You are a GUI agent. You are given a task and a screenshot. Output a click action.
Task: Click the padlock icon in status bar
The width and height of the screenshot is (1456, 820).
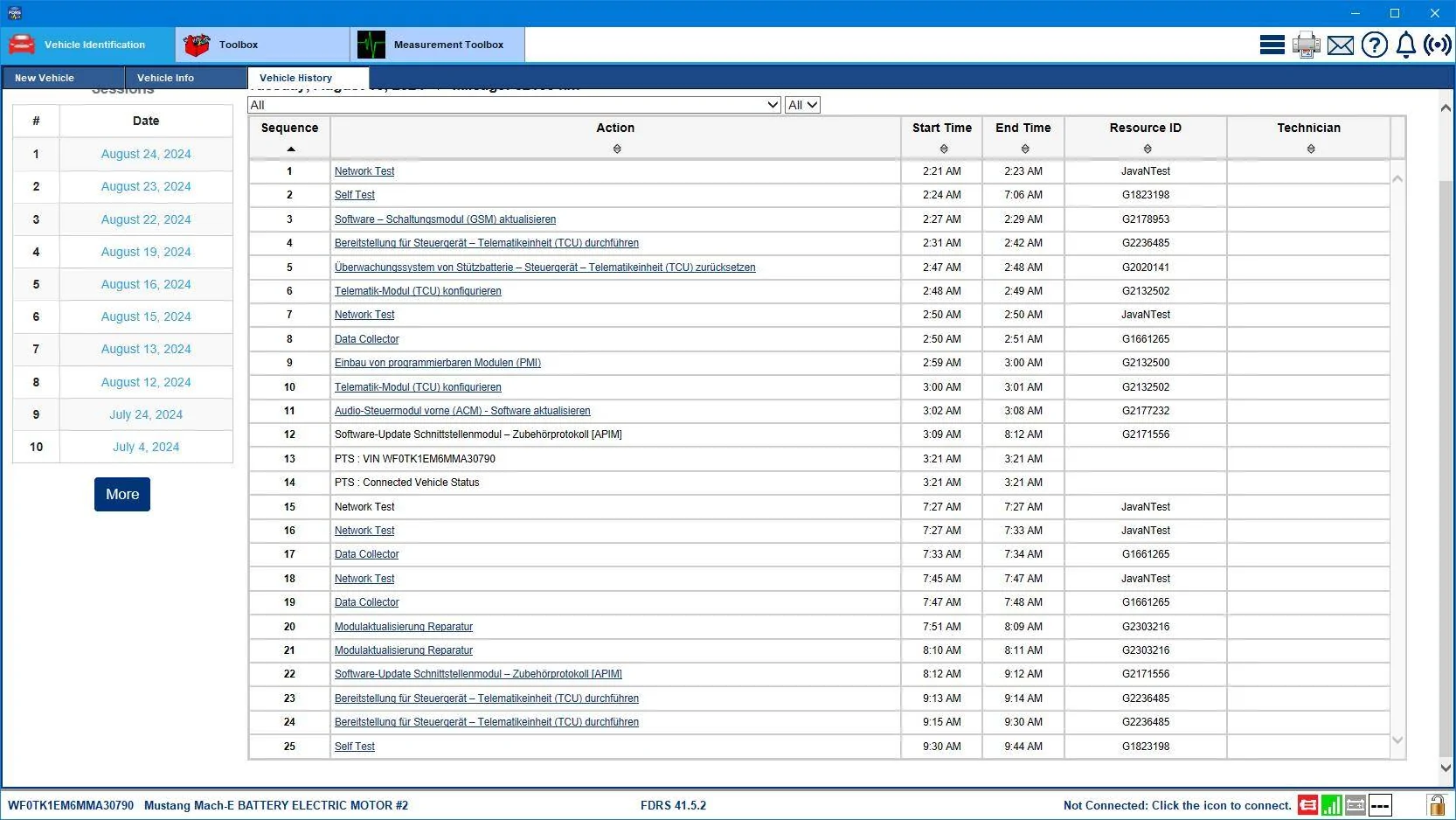1436,805
